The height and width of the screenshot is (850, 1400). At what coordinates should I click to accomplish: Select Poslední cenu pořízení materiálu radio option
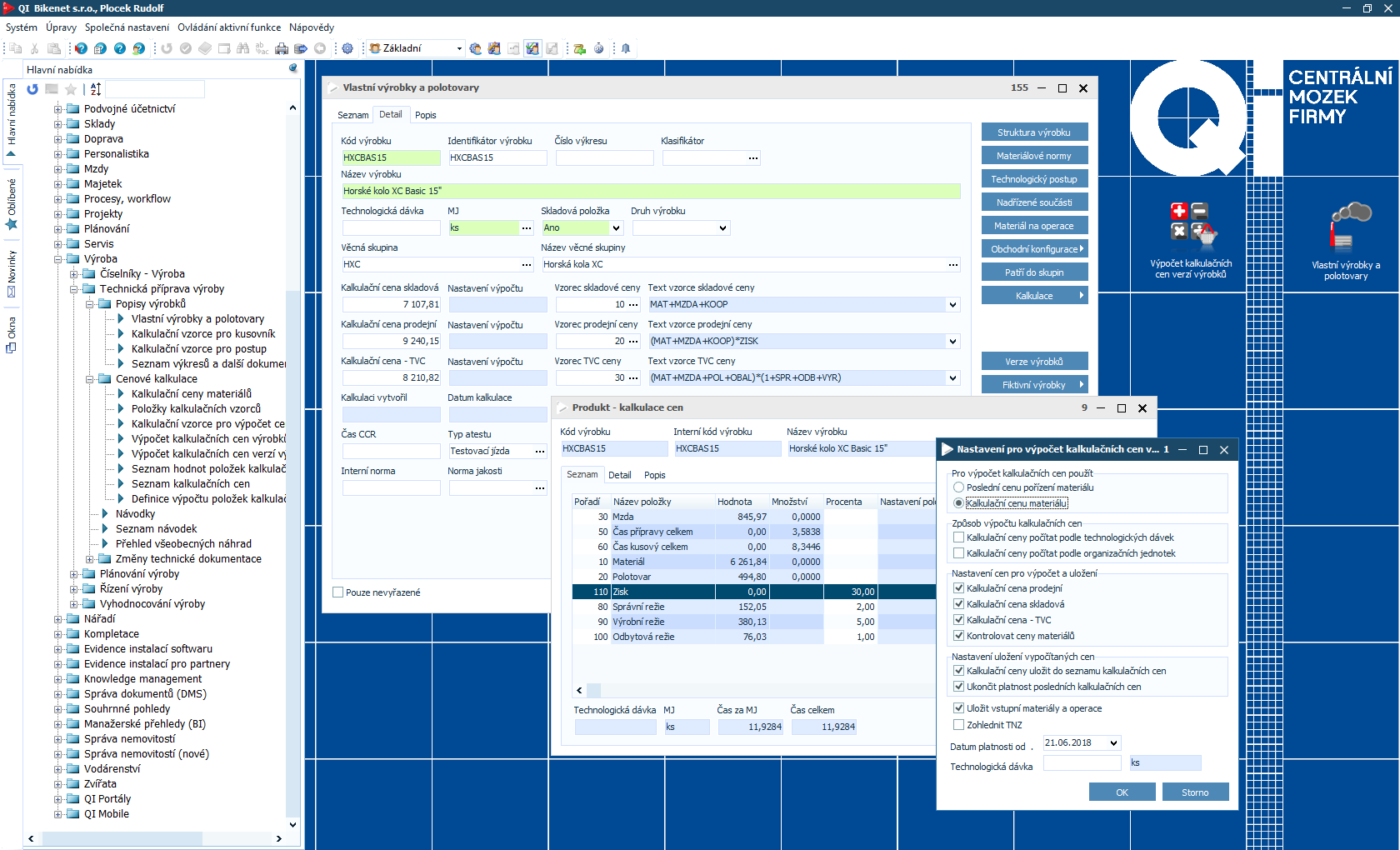point(958,487)
